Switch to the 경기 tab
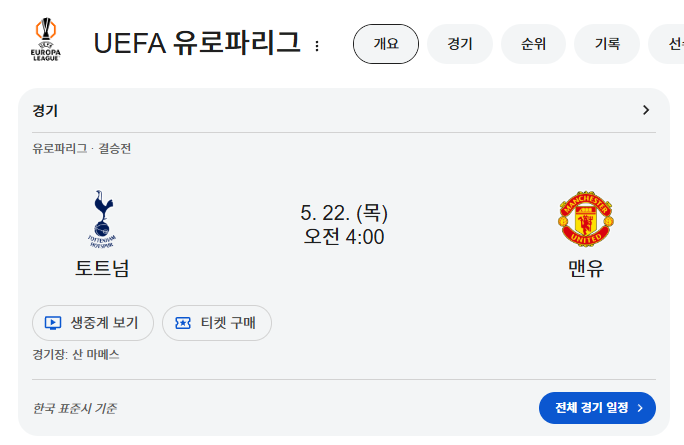This screenshot has width=684, height=445. (460, 44)
